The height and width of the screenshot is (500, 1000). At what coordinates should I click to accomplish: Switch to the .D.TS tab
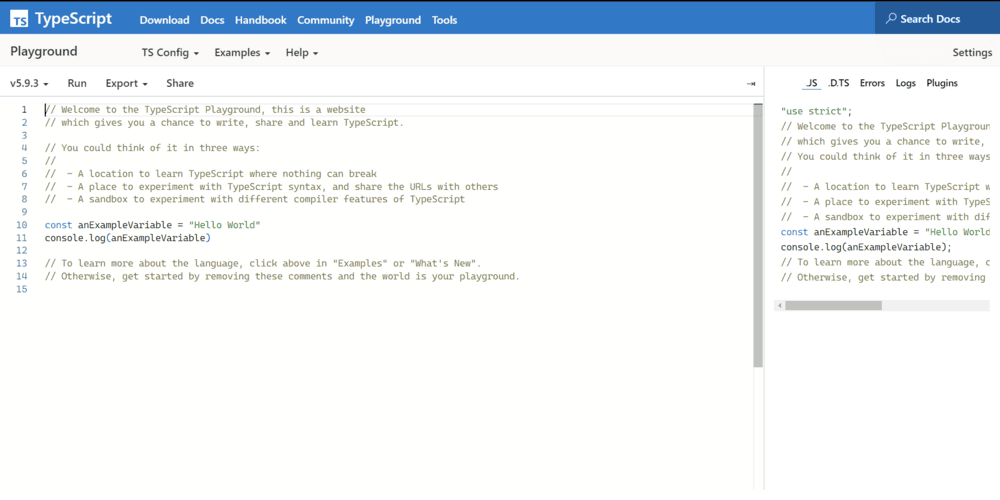point(837,84)
